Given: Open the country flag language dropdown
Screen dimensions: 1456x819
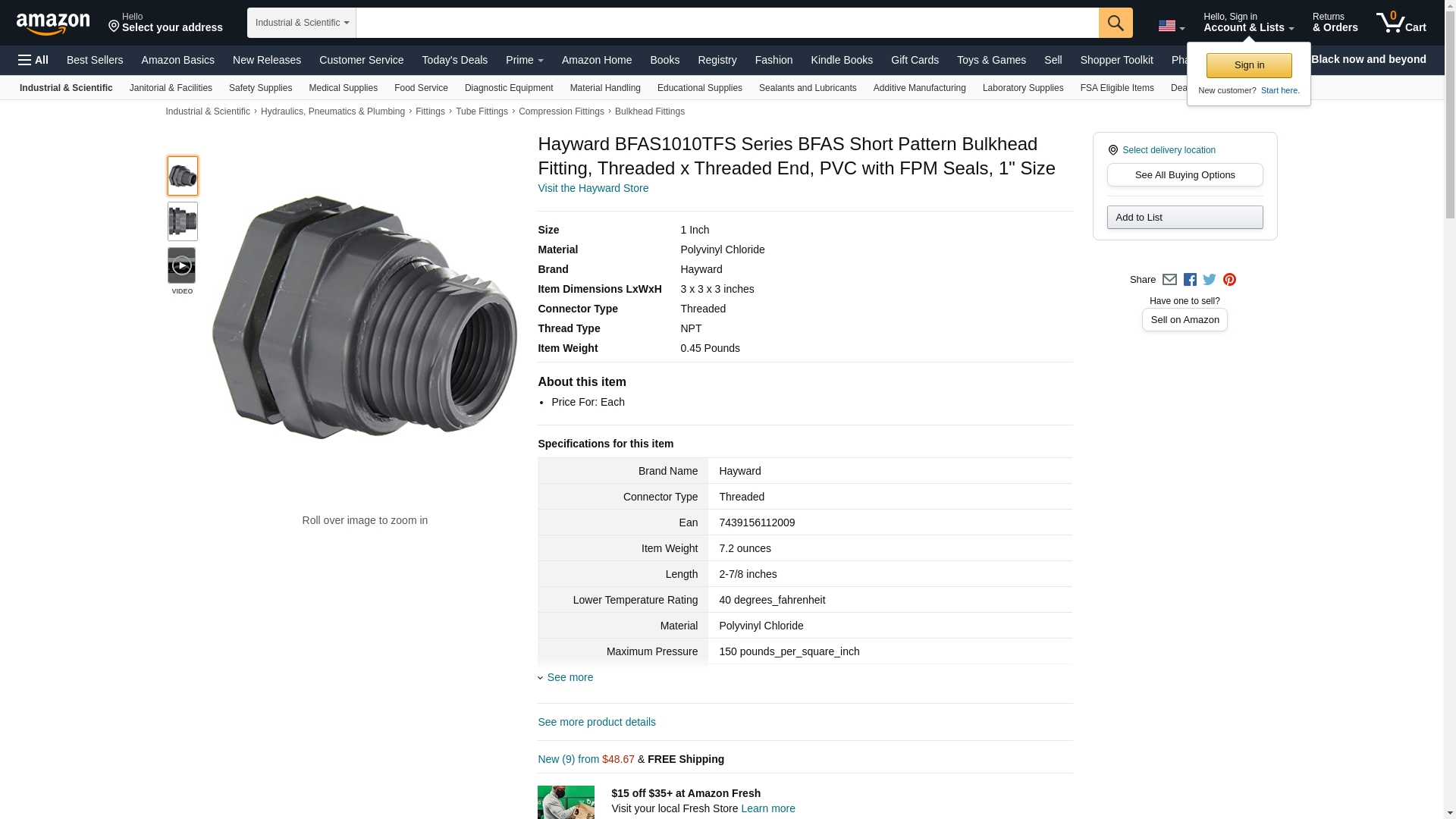Looking at the screenshot, I should click(x=1171, y=27).
